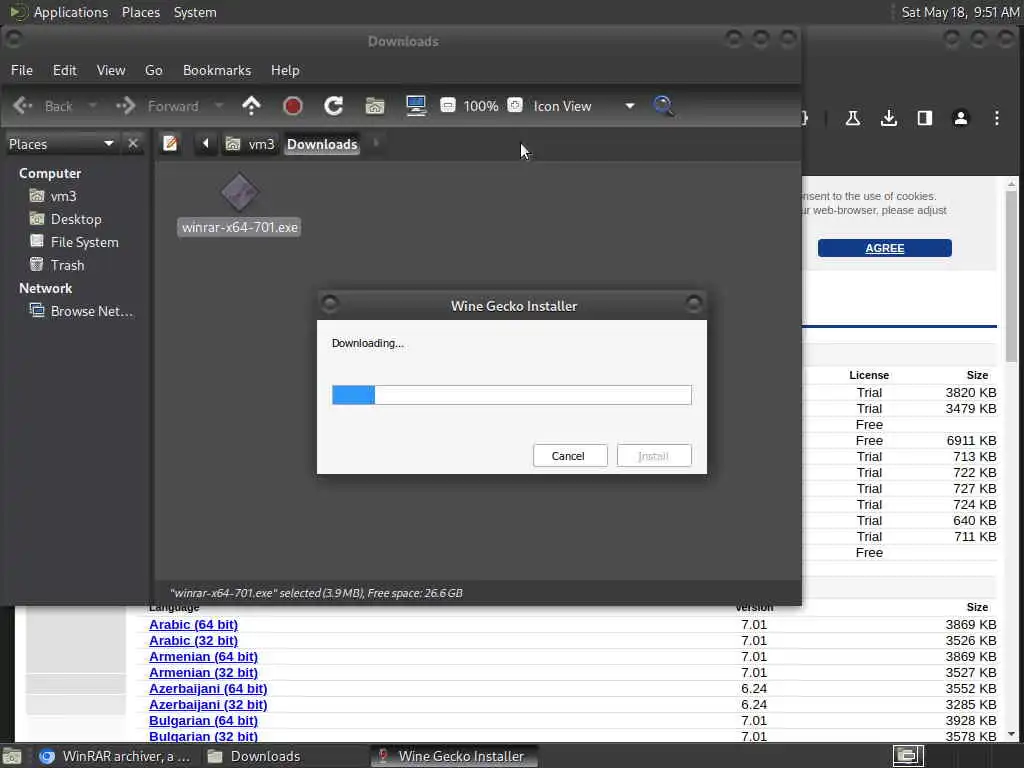This screenshot has height=768, width=1024.
Task: Go up to parent folder arrow
Action: click(x=251, y=106)
